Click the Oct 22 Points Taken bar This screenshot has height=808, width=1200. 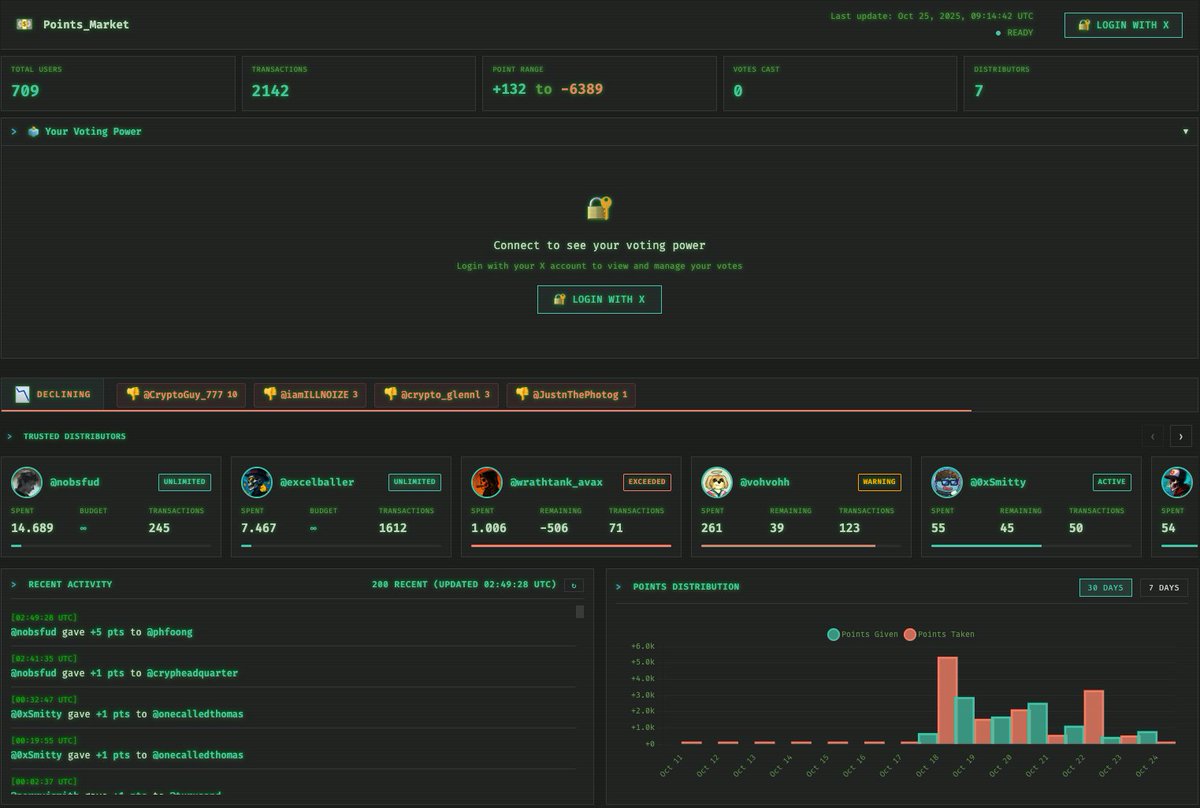point(1093,717)
